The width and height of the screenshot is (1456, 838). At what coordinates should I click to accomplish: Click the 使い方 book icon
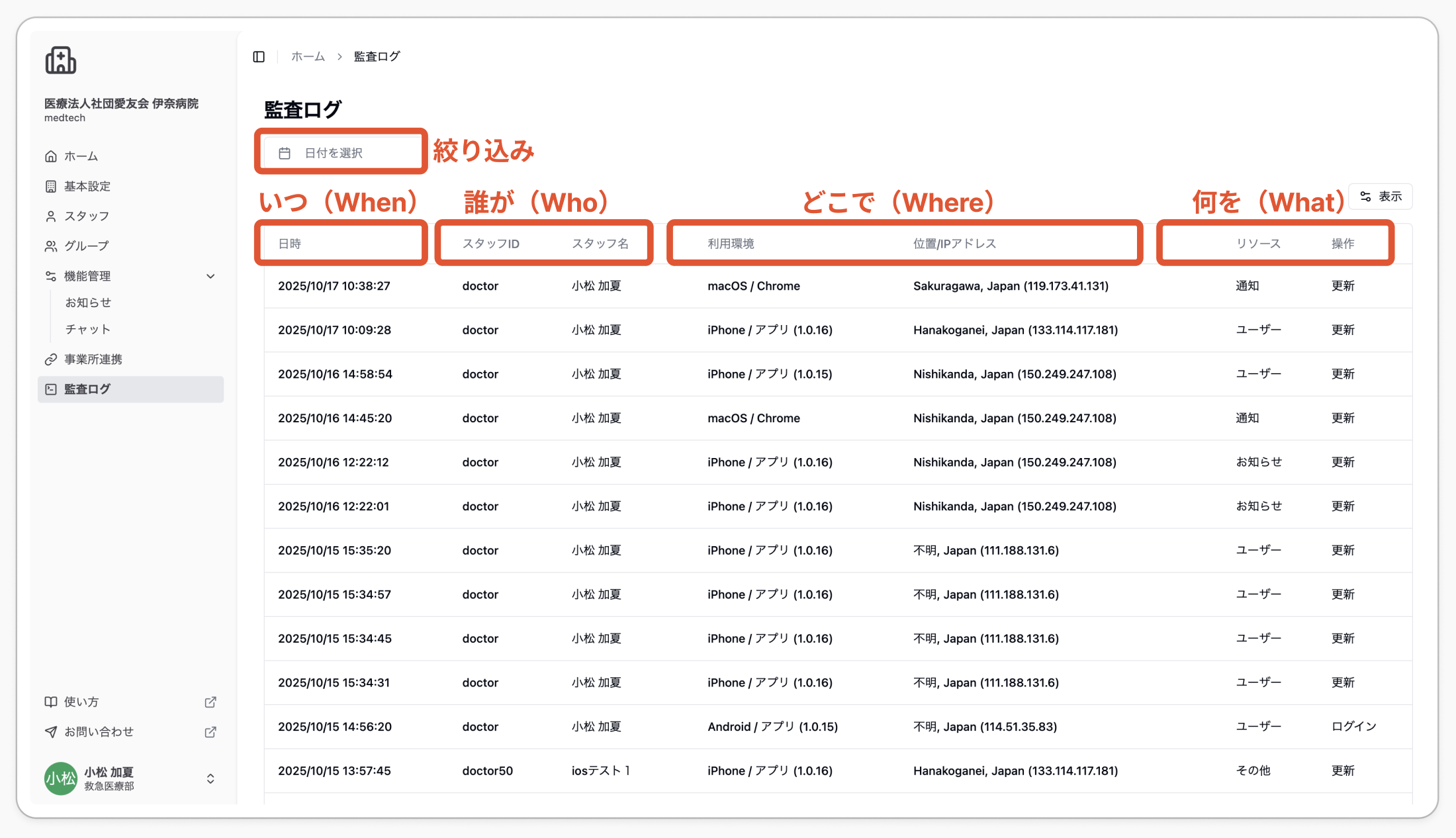[x=51, y=702]
